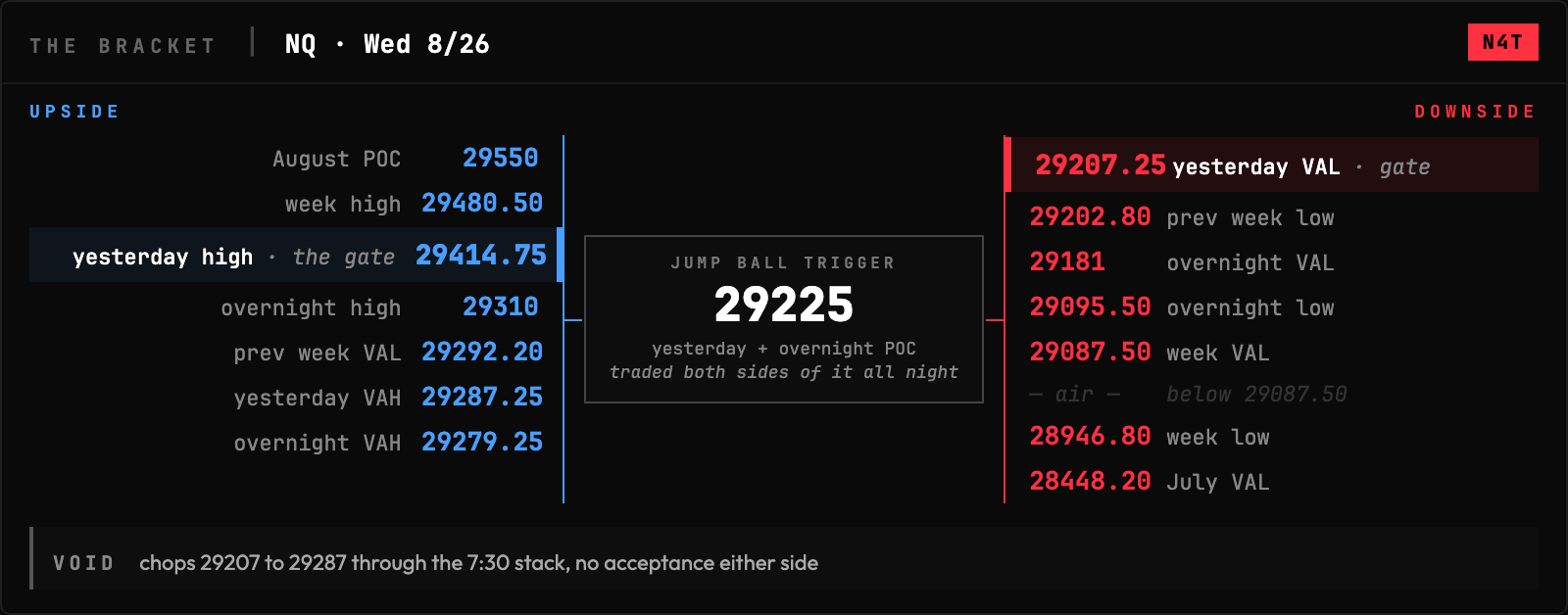Click the DOWNSIDE section header

pos(1475,112)
